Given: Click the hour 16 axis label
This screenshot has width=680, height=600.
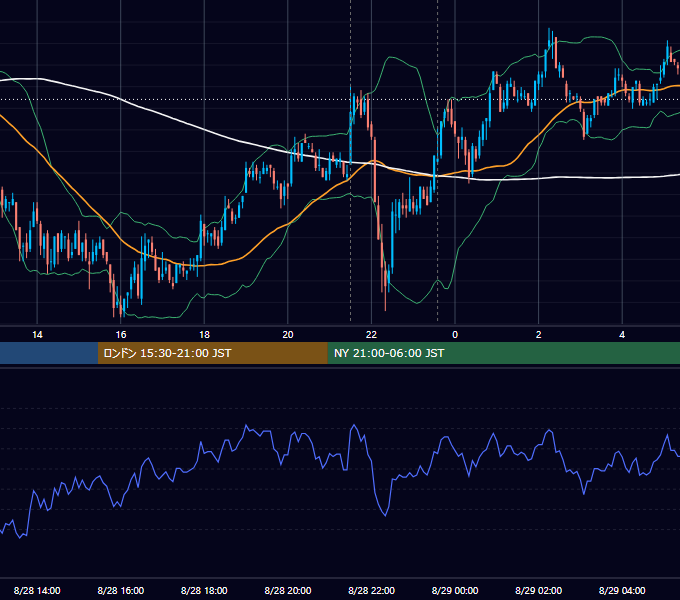Looking at the screenshot, I should tap(121, 335).
